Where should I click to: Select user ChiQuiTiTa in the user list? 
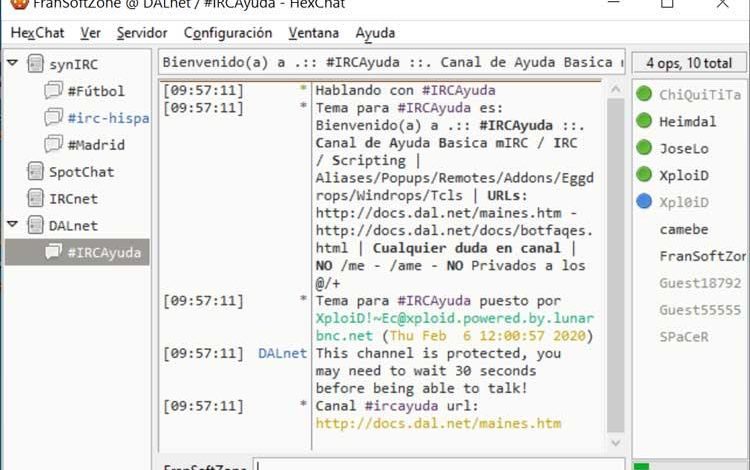pyautogui.click(x=700, y=95)
